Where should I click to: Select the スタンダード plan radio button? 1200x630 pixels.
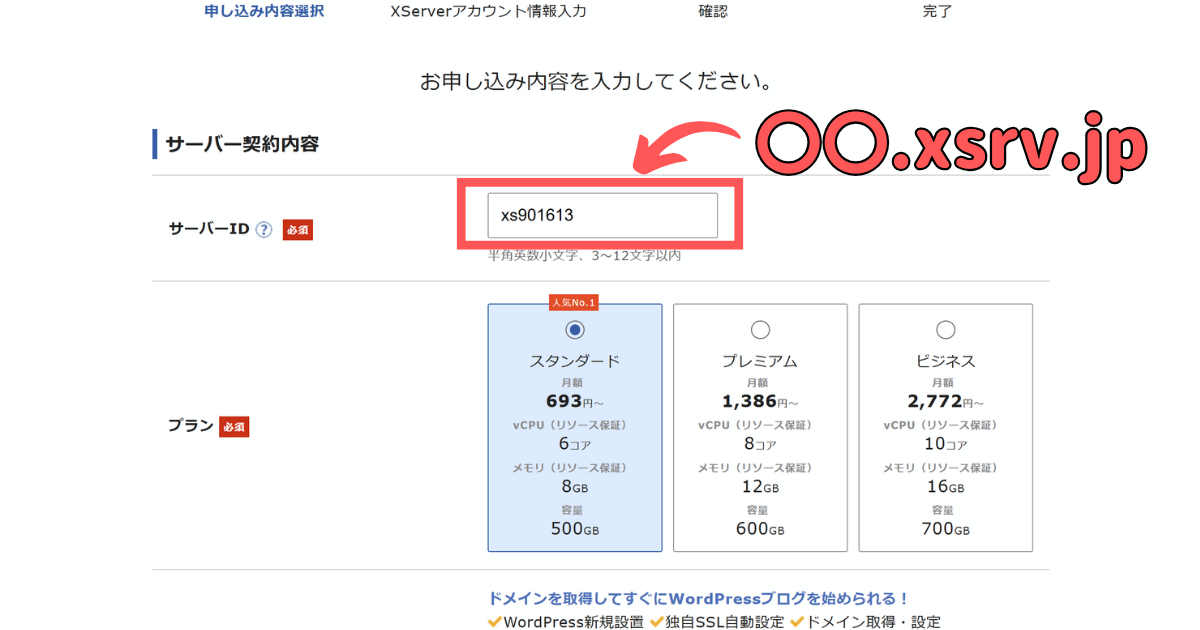(x=575, y=330)
